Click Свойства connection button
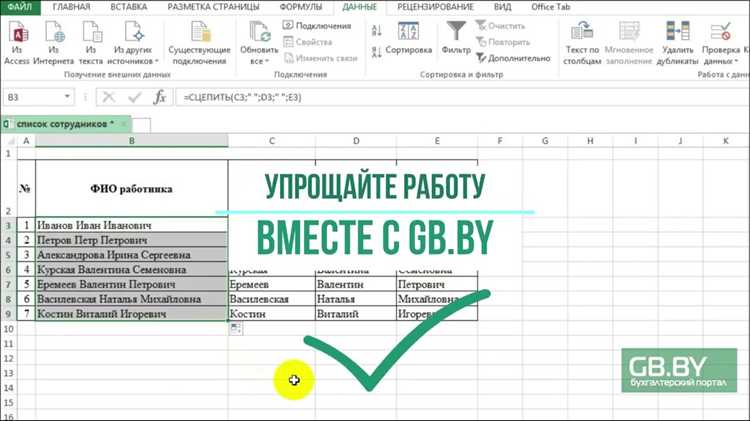 click(x=308, y=42)
